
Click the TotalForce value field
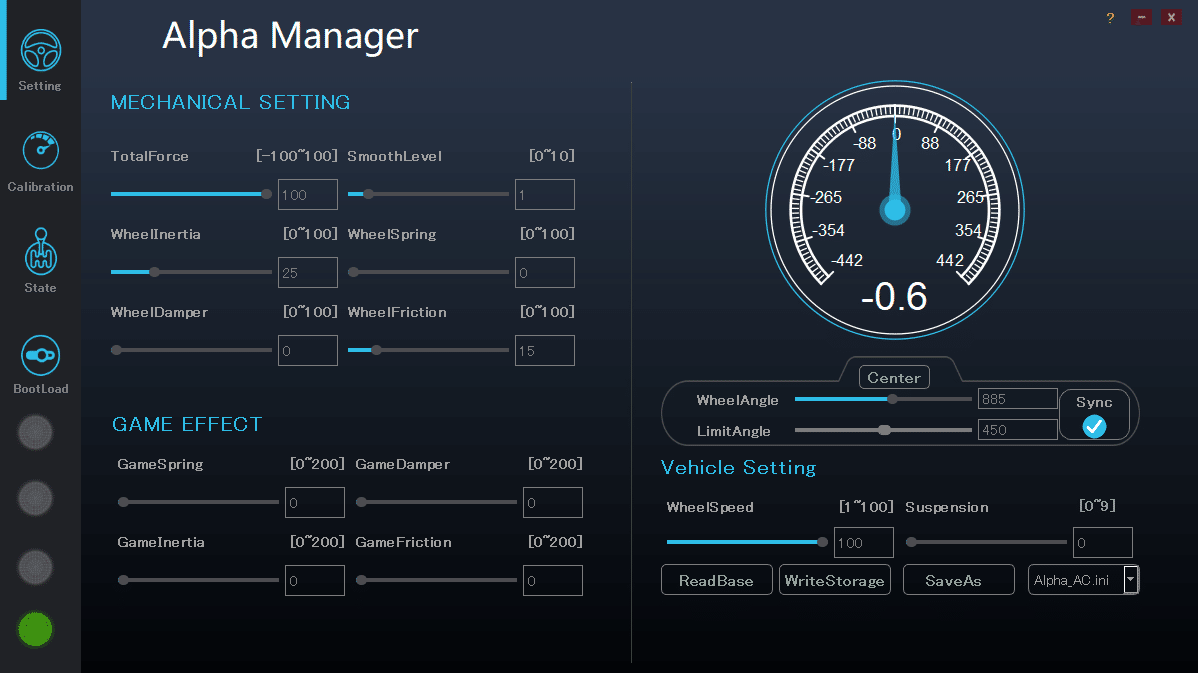point(308,195)
